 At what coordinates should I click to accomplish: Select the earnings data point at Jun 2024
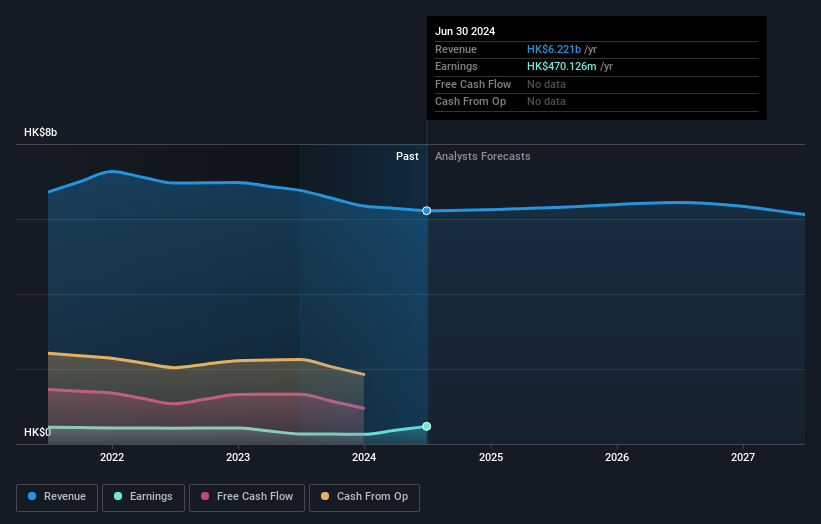click(427, 426)
